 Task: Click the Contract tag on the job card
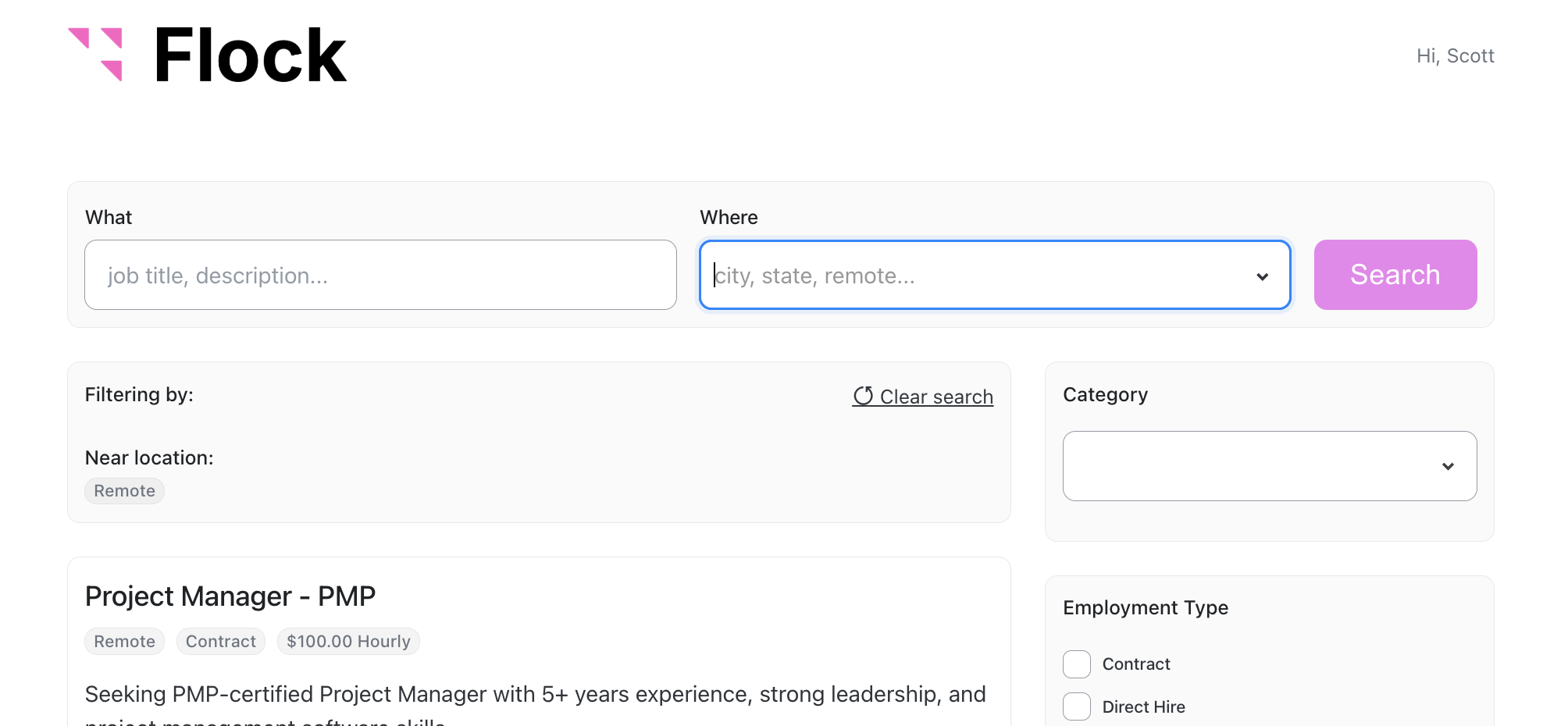click(221, 642)
